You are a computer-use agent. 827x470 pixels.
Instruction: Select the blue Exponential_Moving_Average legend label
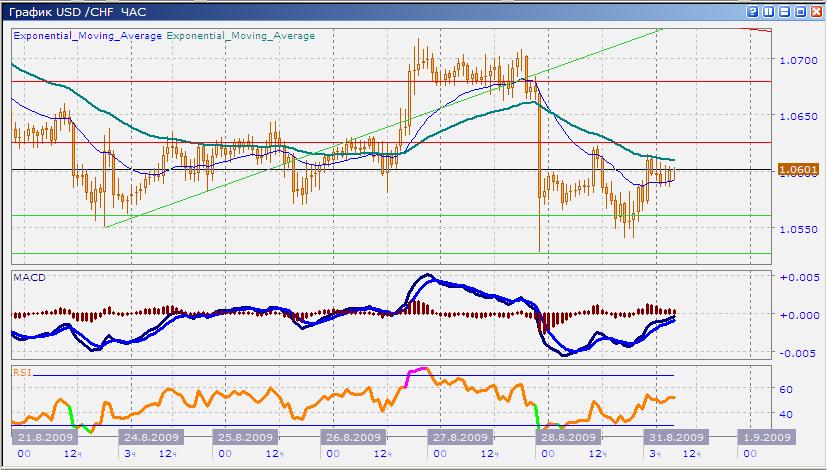click(x=87, y=35)
